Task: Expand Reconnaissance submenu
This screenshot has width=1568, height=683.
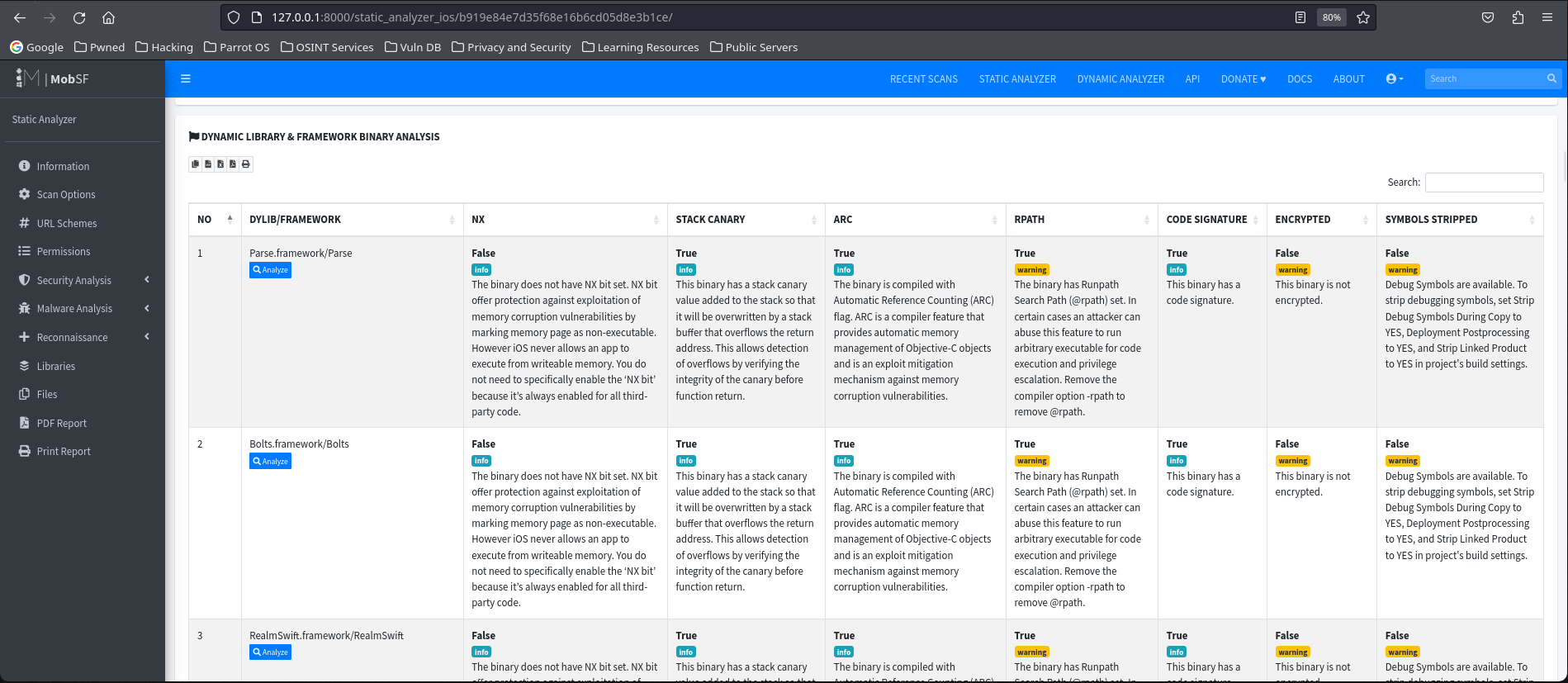Action: click(83, 337)
